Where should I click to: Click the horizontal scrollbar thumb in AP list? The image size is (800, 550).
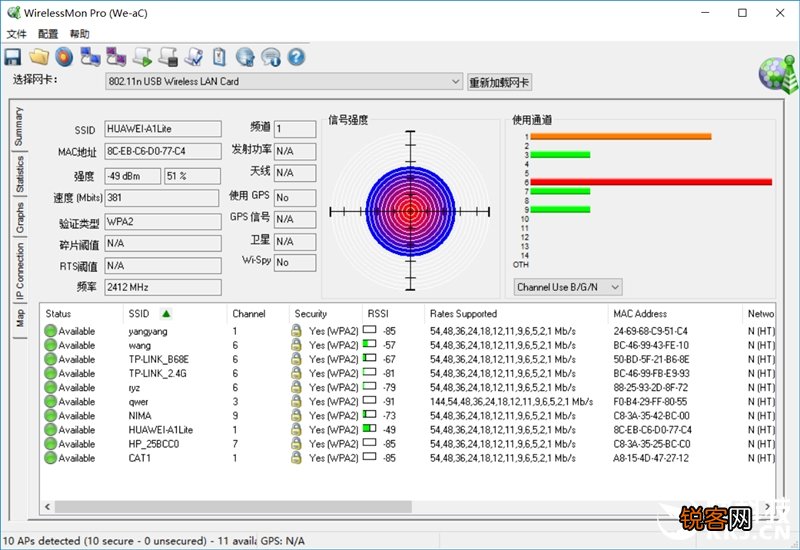pyautogui.click(x=233, y=507)
